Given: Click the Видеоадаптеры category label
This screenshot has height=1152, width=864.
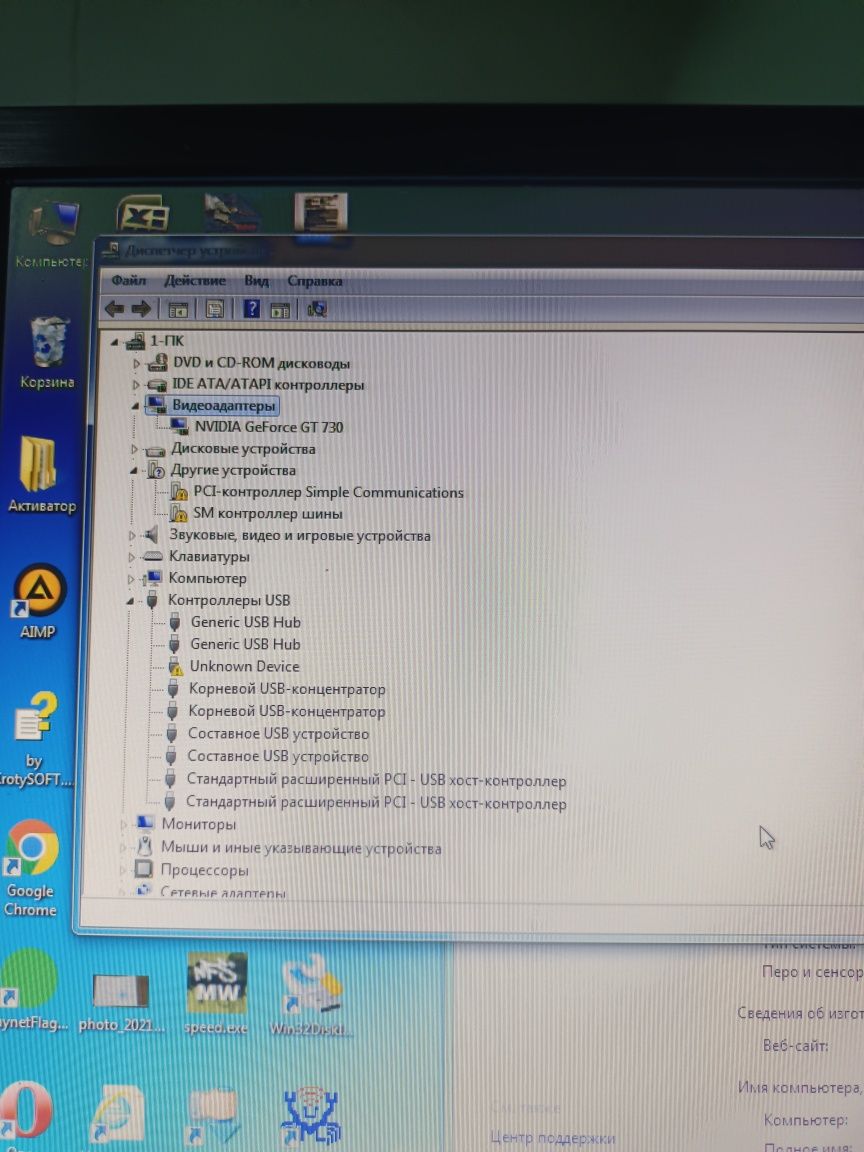Looking at the screenshot, I should click(x=223, y=406).
